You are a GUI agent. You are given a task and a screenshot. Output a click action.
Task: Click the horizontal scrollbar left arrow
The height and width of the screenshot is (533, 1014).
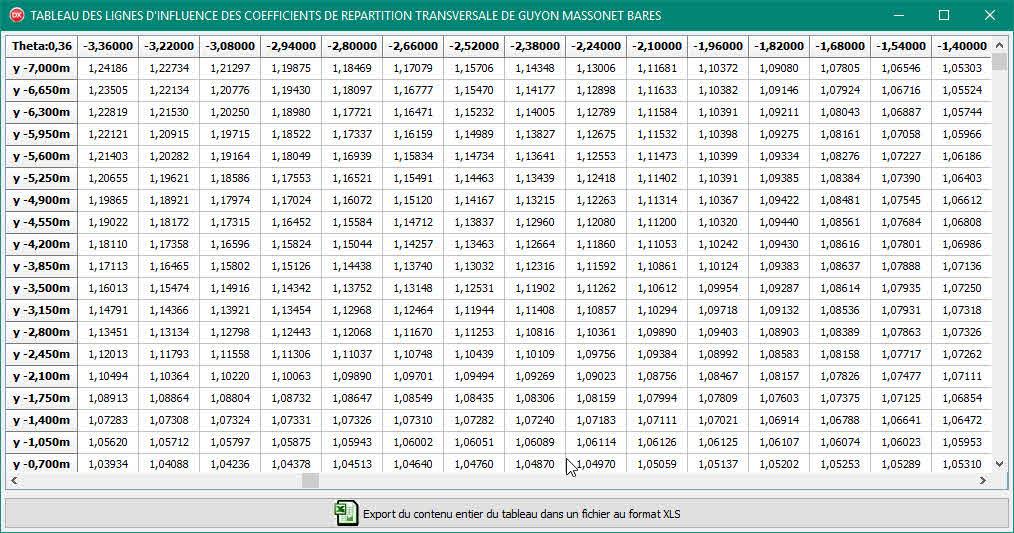click(14, 481)
